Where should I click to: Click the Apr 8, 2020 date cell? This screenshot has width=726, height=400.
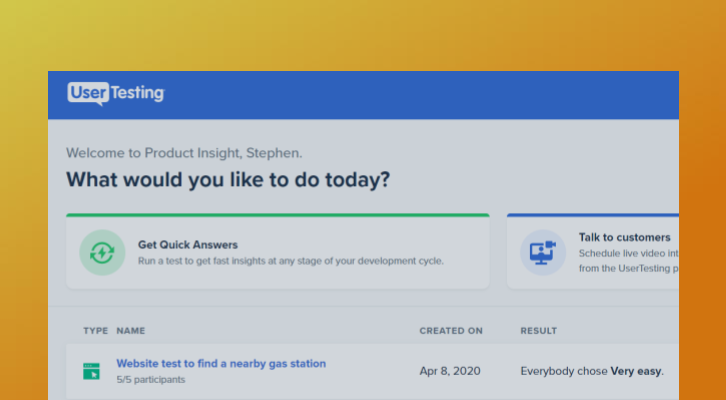450,371
